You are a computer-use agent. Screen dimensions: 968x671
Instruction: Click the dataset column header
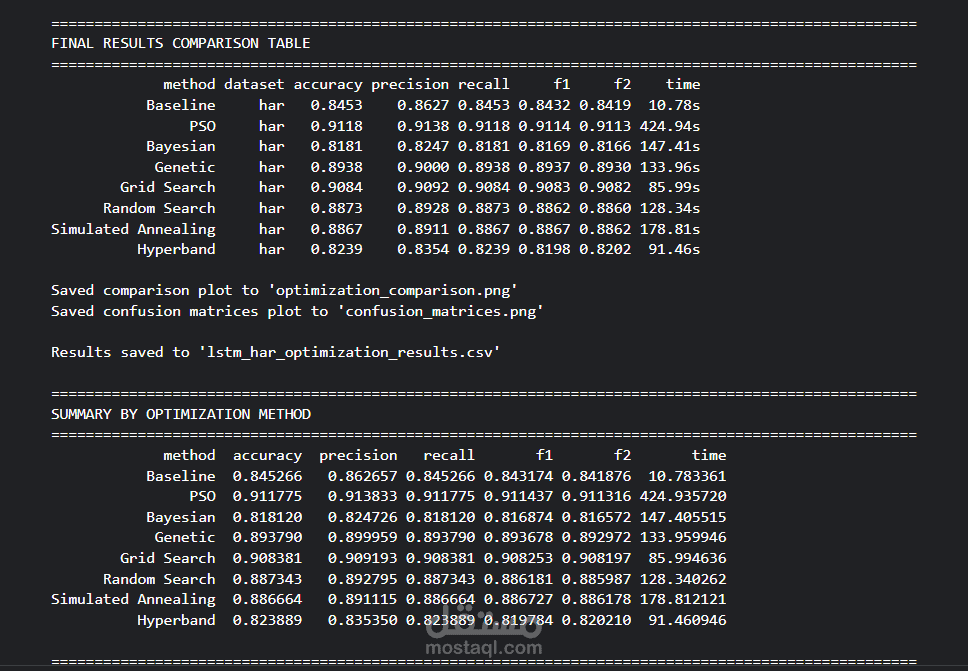tap(254, 85)
